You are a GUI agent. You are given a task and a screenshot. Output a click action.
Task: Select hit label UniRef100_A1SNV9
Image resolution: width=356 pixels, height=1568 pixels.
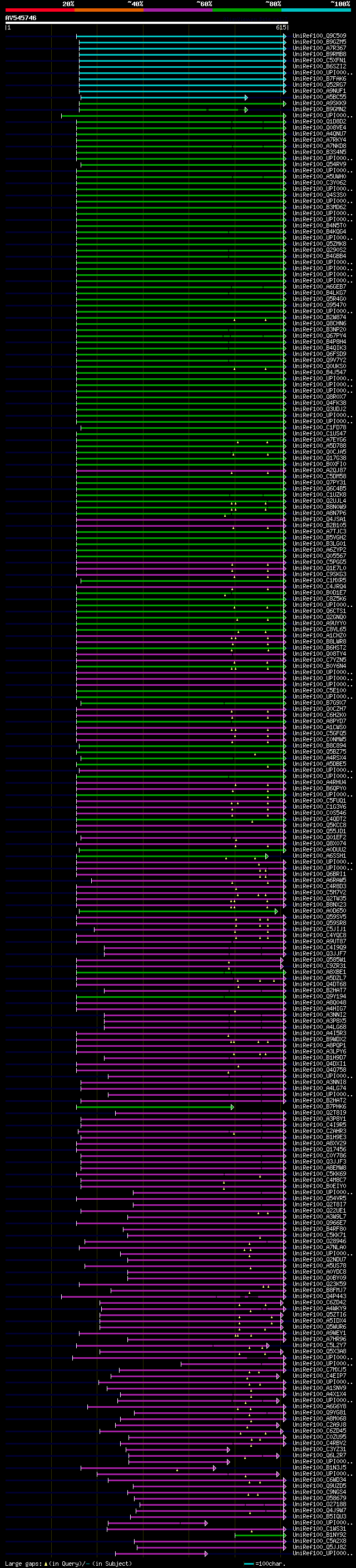click(319, 1388)
